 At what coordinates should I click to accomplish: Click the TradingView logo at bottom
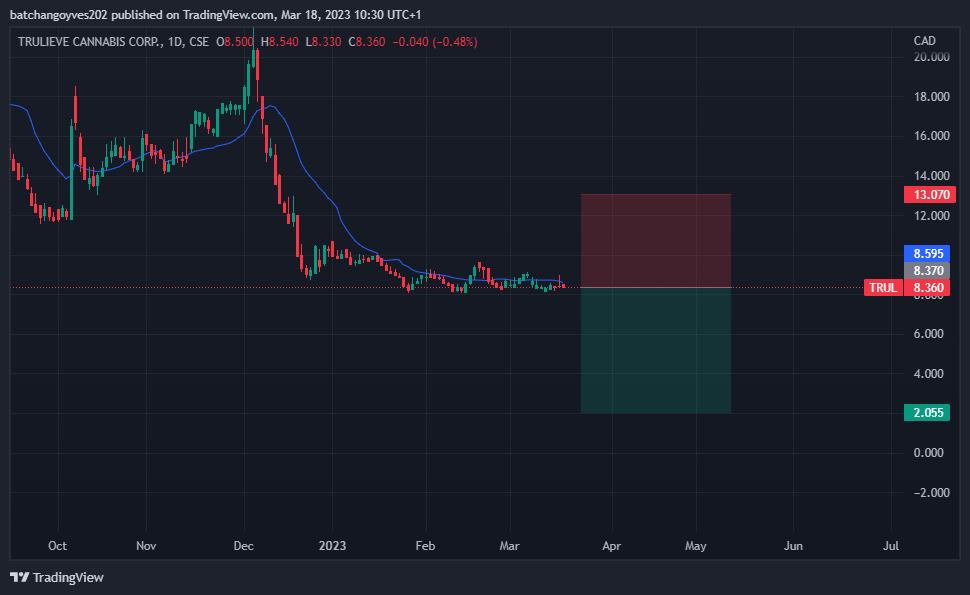(x=57, y=577)
